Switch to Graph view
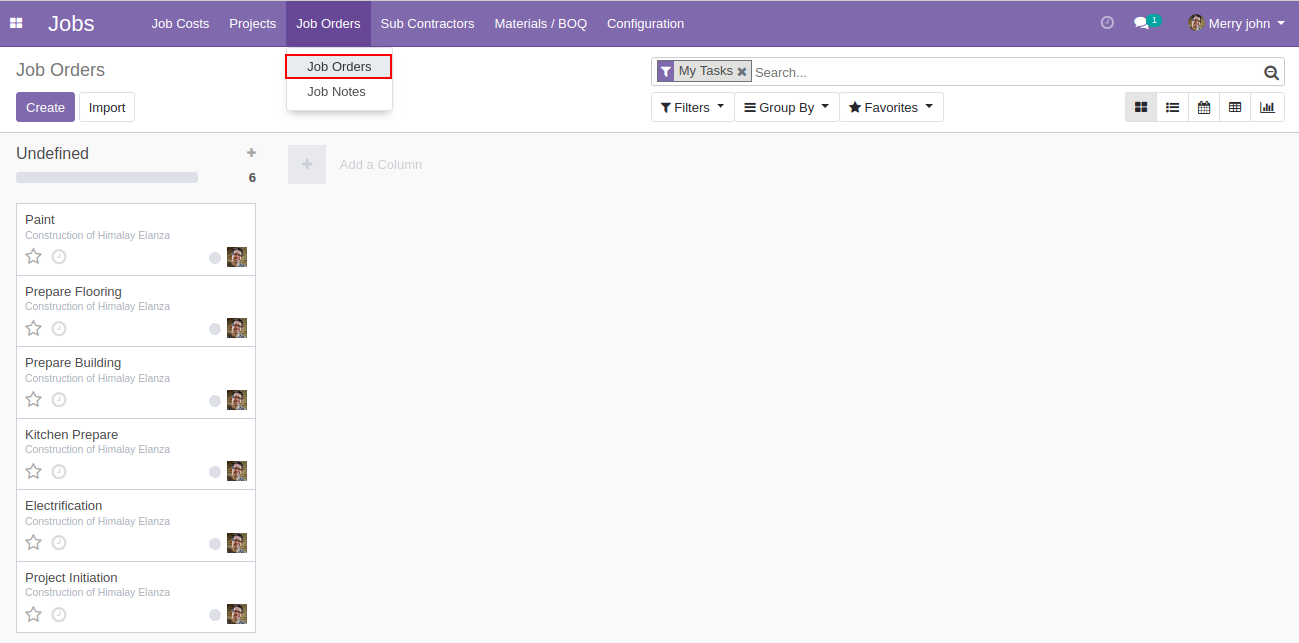 pos(1267,107)
